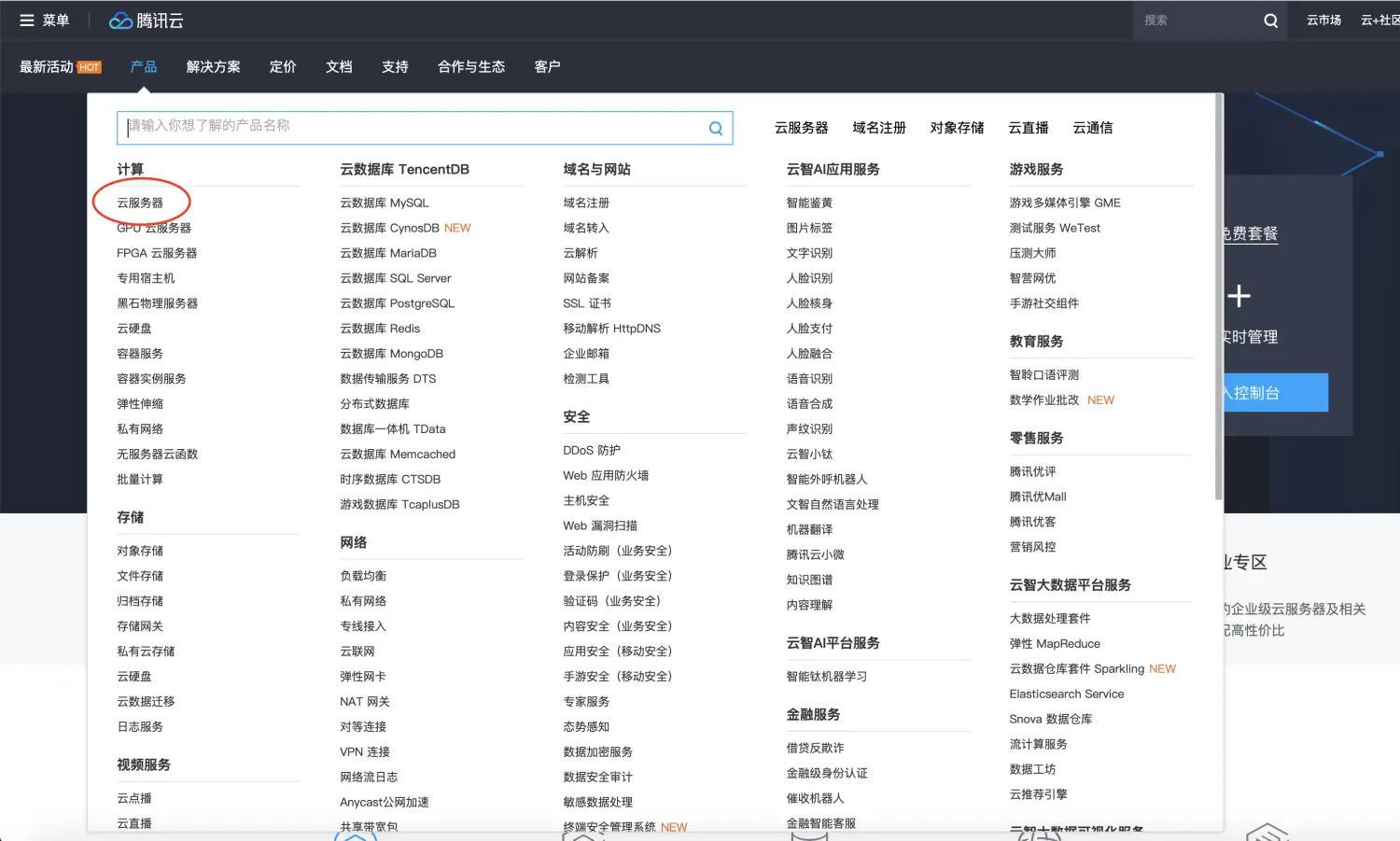Viewport: 1400px width, 841px height.
Task: Open Elasticsearch Service link
Action: (x=1067, y=694)
